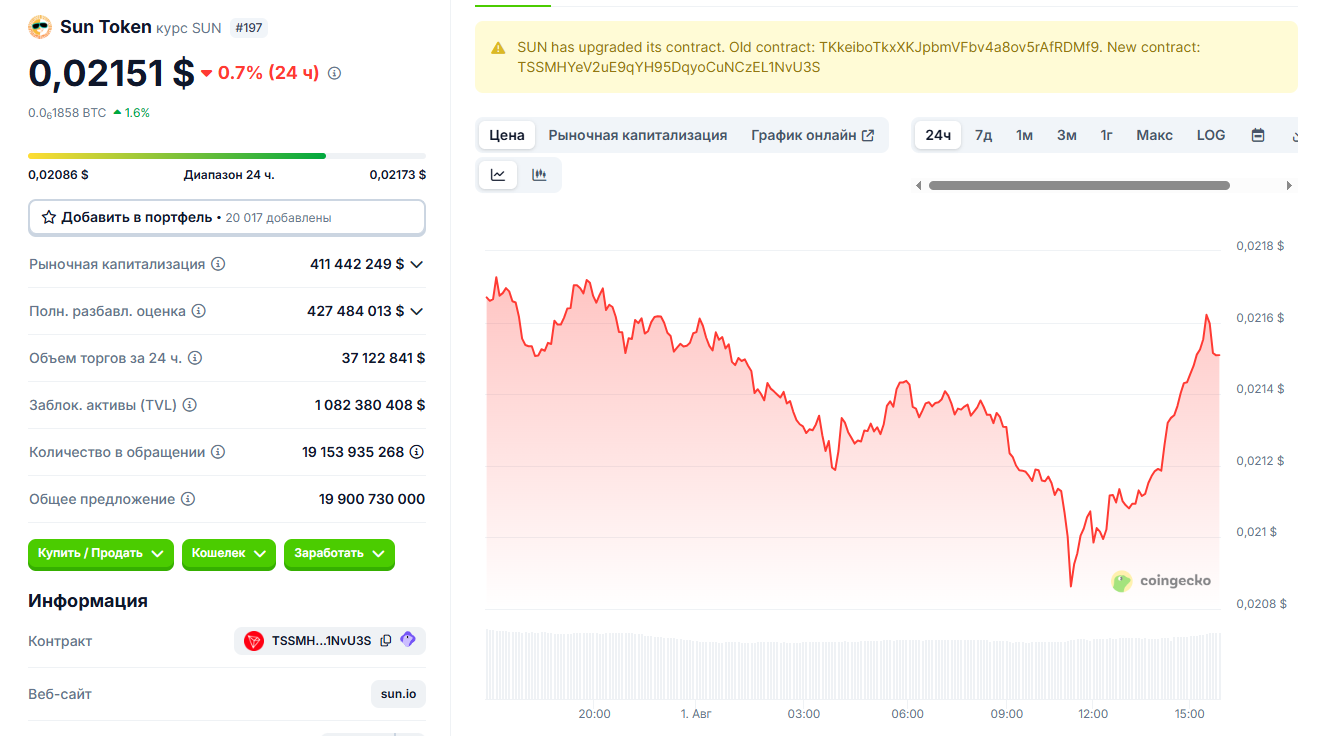The width and height of the screenshot is (1320, 736).
Task: Click info icon beside Рыночная капитализация
Action: [x=218, y=264]
